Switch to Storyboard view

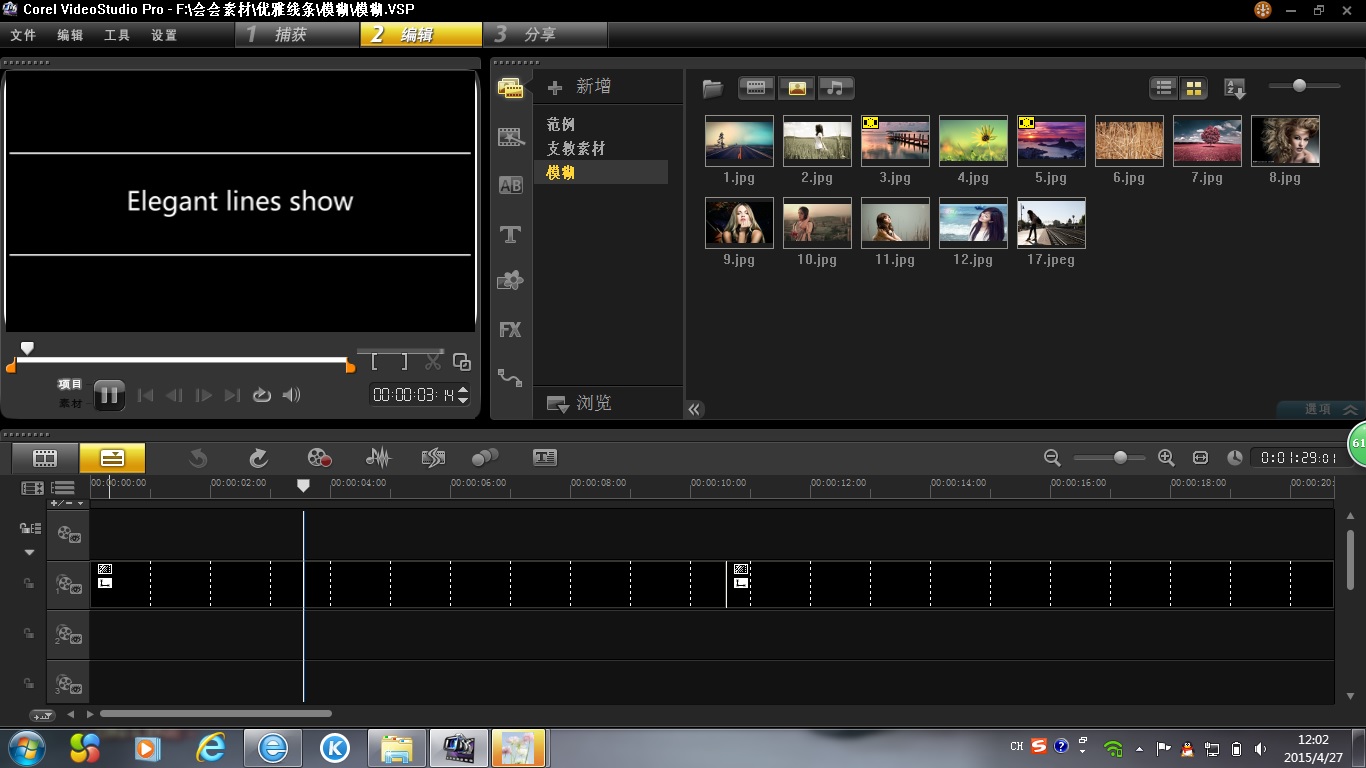pyautogui.click(x=45, y=458)
